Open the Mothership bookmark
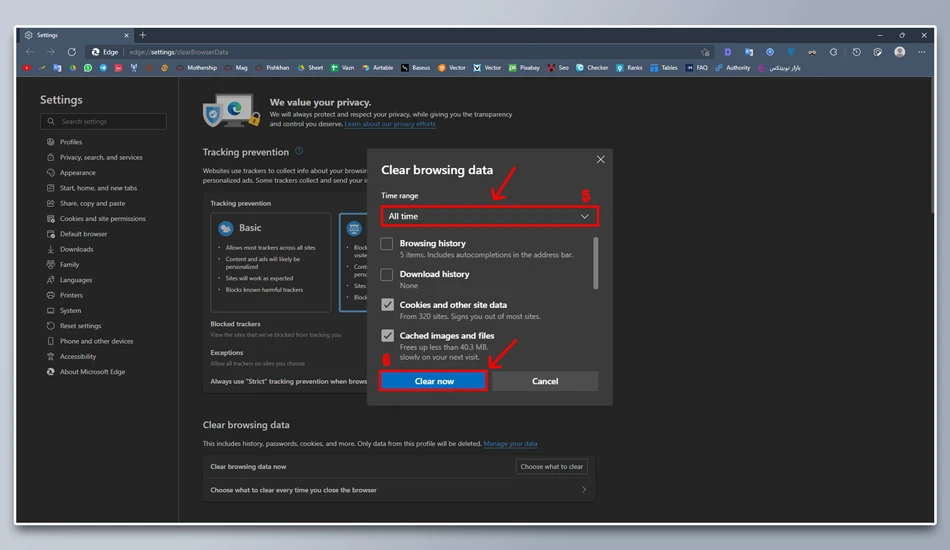The image size is (950, 550). (x=196, y=68)
